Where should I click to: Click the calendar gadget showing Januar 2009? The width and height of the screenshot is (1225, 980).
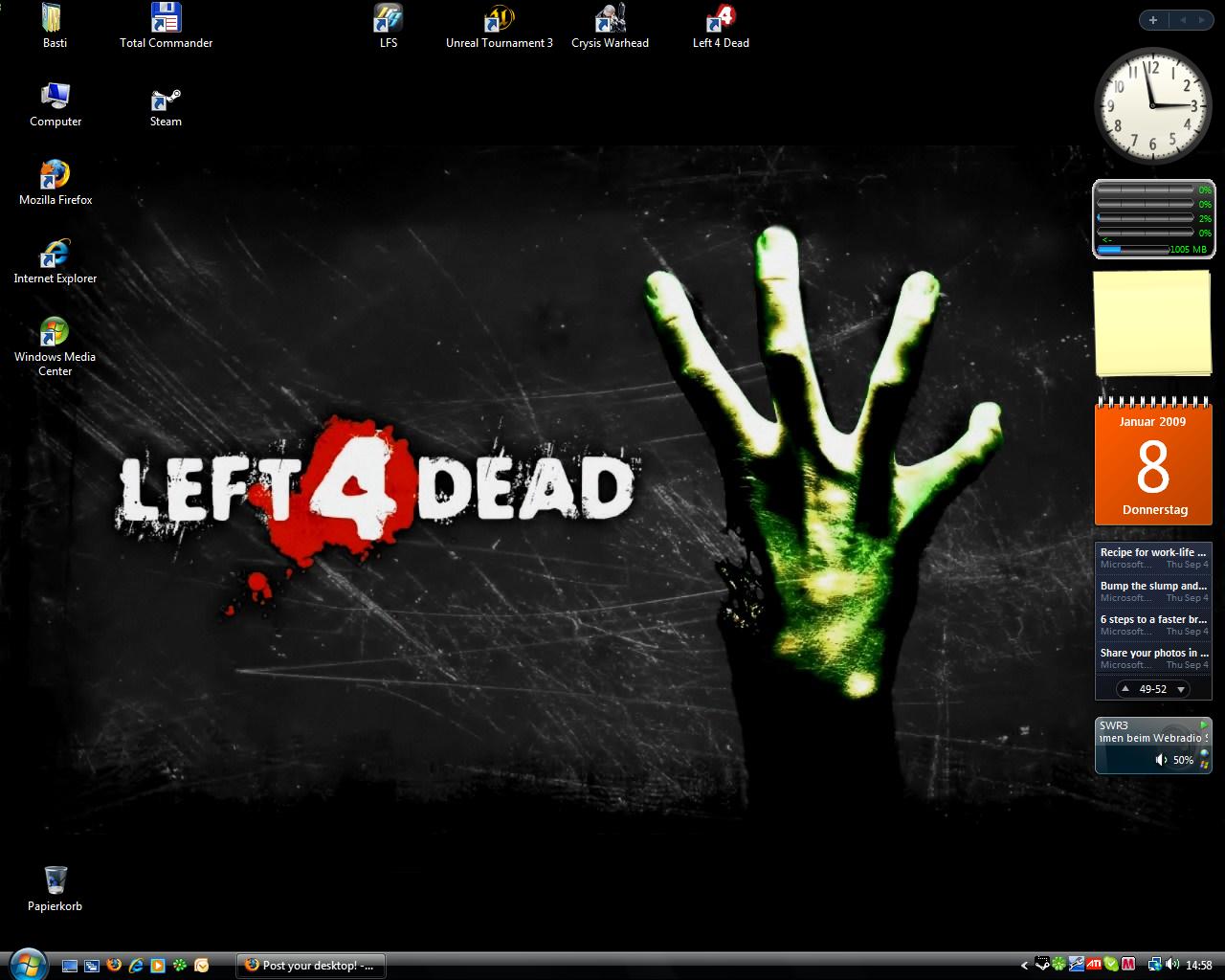tap(1153, 463)
